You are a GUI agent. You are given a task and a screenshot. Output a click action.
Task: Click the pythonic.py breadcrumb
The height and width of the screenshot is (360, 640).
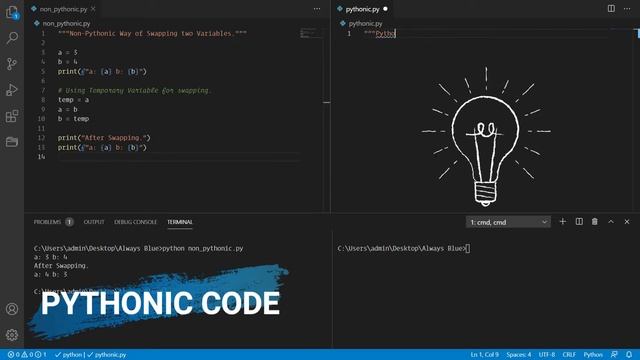pos(362,24)
